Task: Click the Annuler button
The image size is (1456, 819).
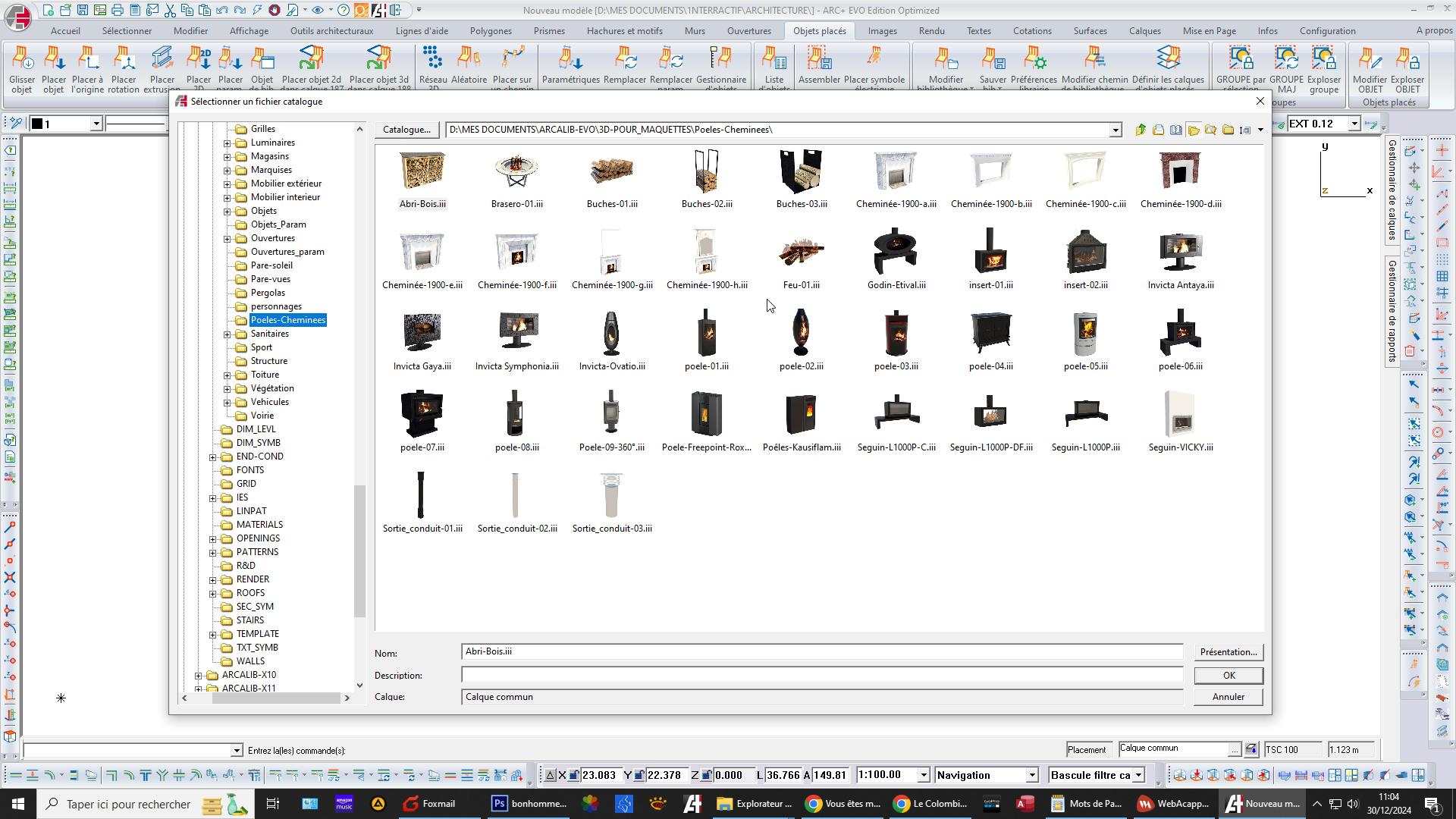Action: pyautogui.click(x=1228, y=697)
